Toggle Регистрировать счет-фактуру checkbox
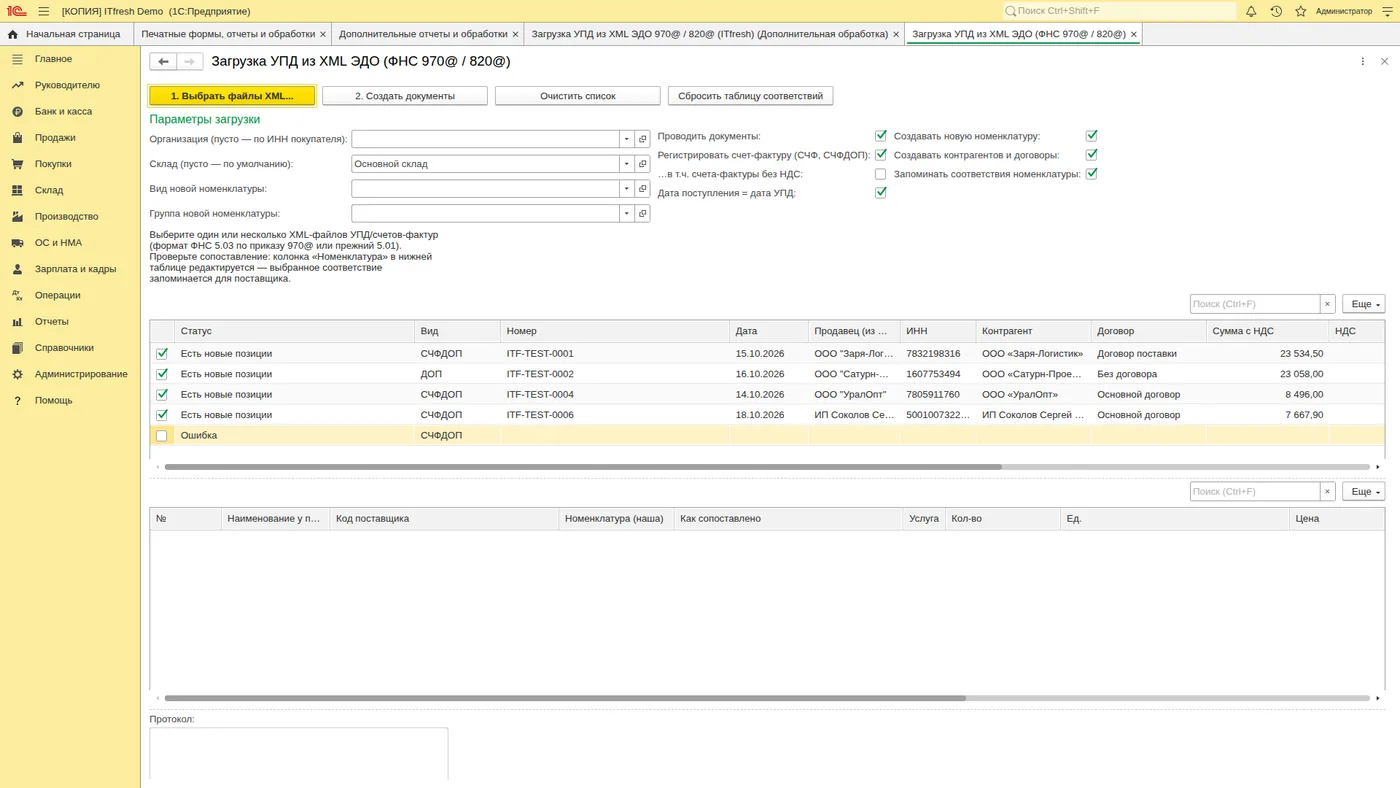The height and width of the screenshot is (788, 1400). point(881,155)
